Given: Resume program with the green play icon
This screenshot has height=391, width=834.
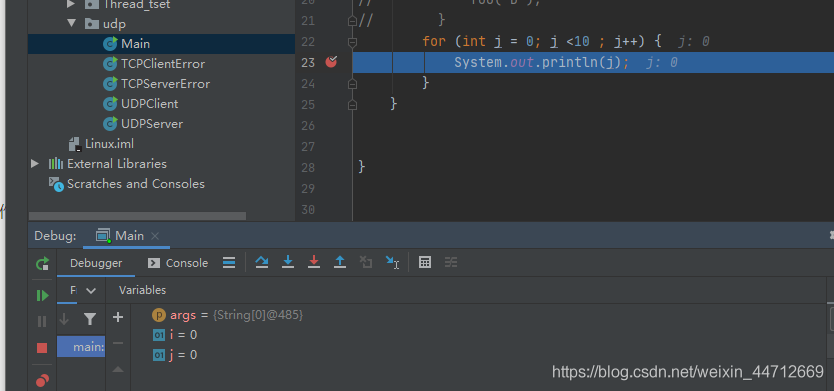Looking at the screenshot, I should [42, 295].
